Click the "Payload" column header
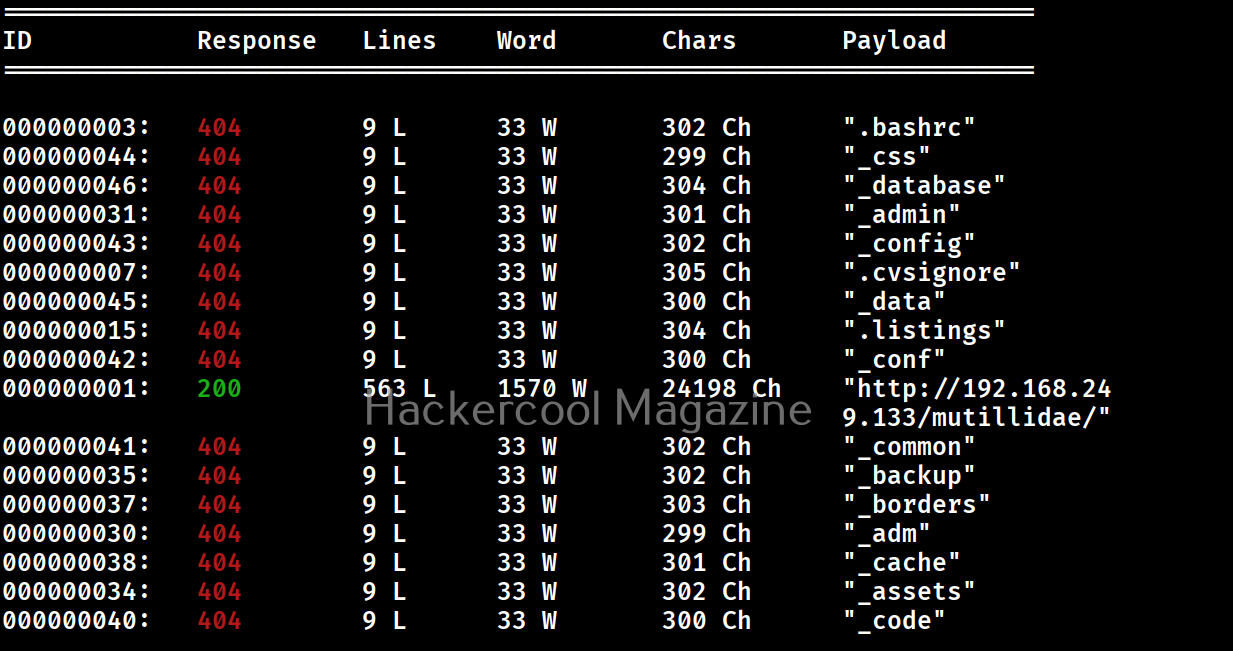 coord(893,41)
